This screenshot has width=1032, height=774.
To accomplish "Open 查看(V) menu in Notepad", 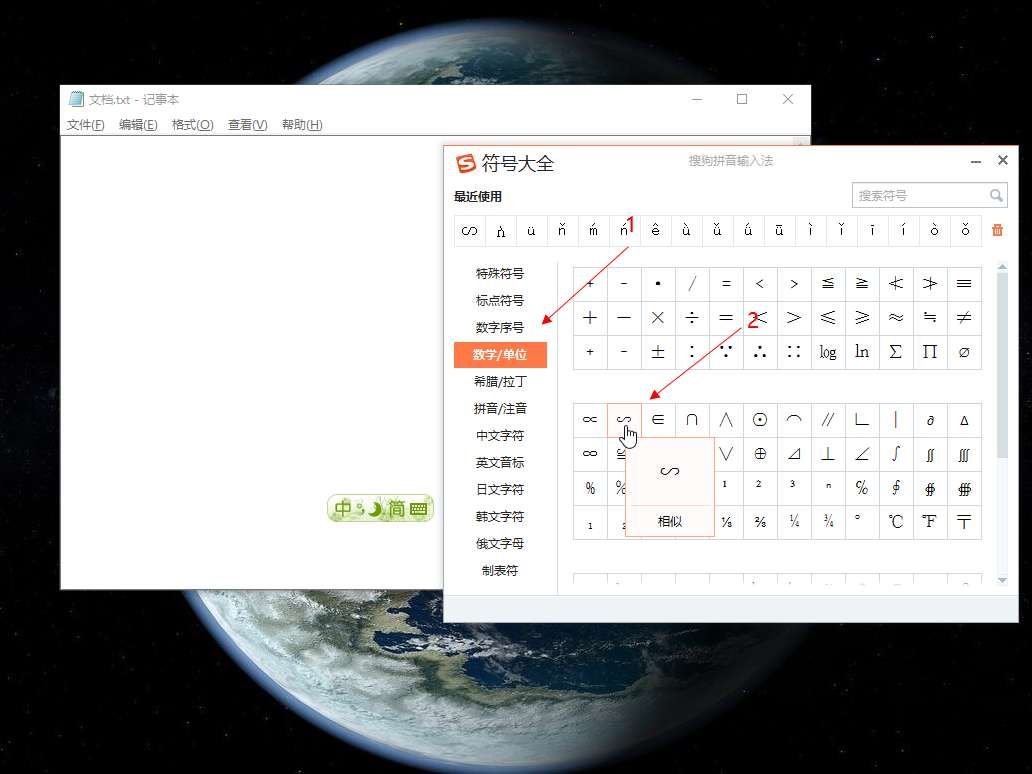I will pos(247,124).
